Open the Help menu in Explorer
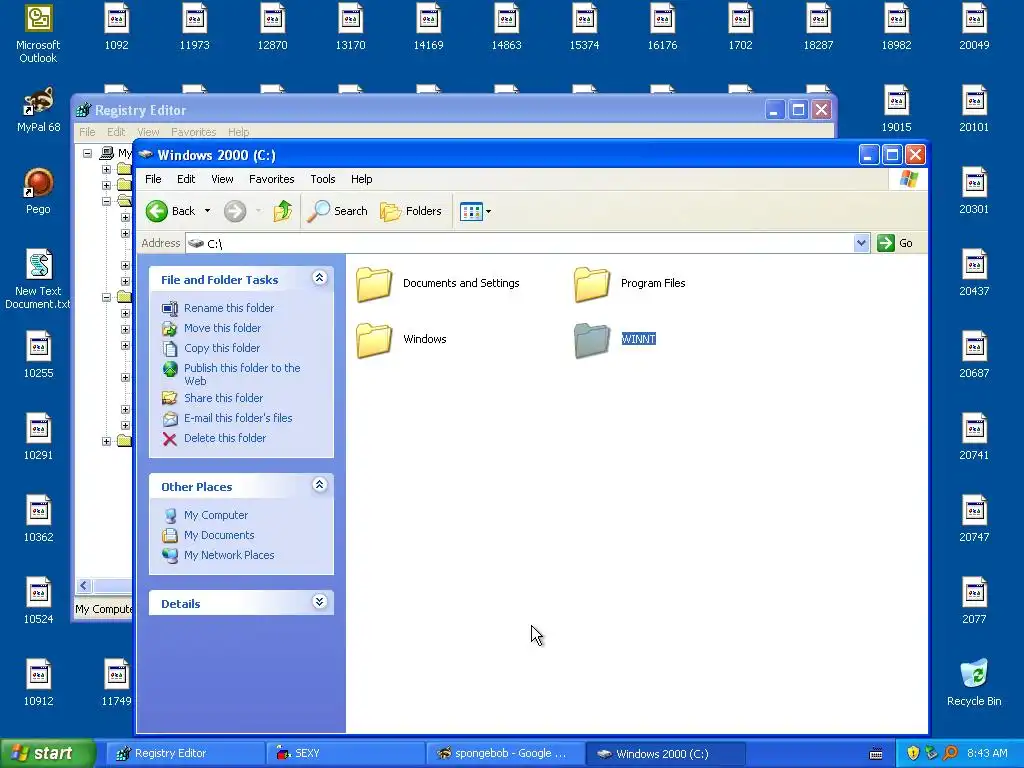Screen dimensions: 1024x768 pyautogui.click(x=361, y=179)
